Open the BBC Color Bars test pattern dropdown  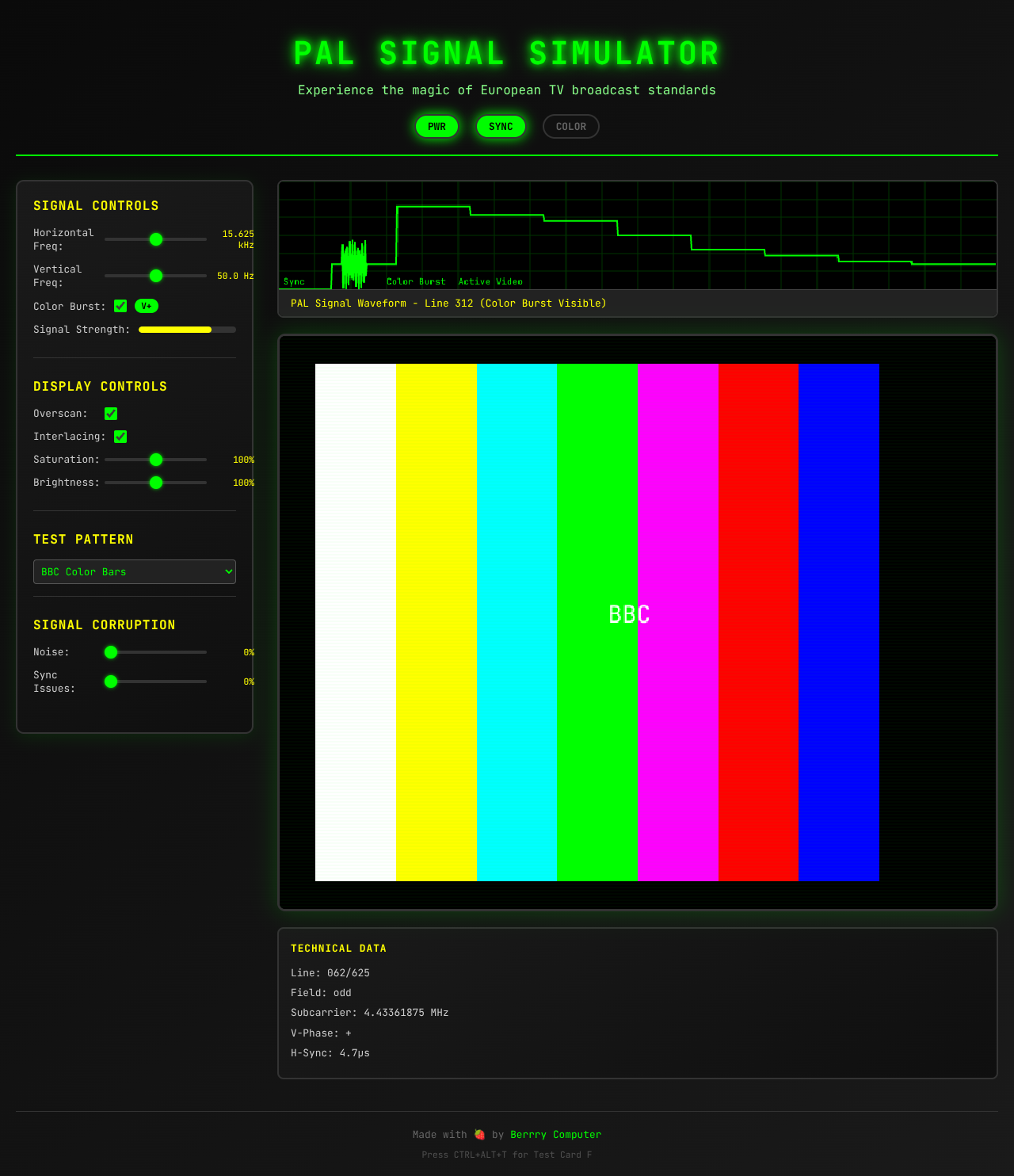(x=134, y=571)
